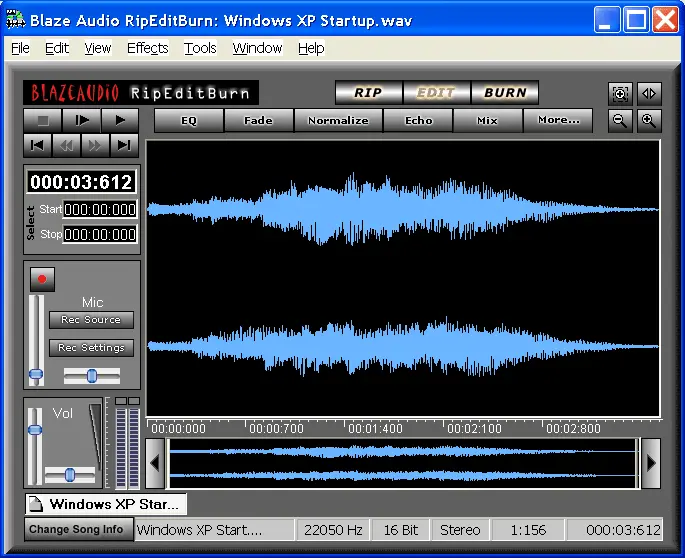Open the Edit menu

tap(57, 48)
